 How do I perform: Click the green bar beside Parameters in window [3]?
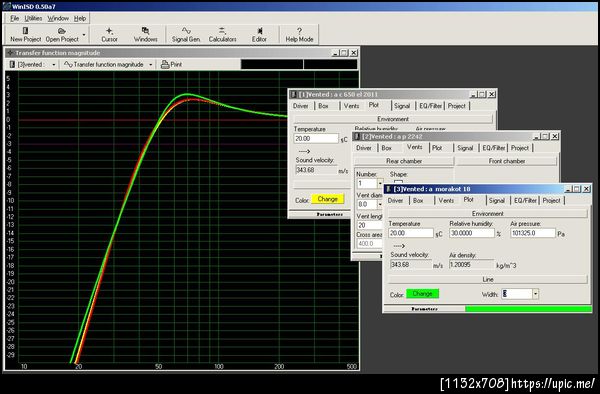[528, 309]
